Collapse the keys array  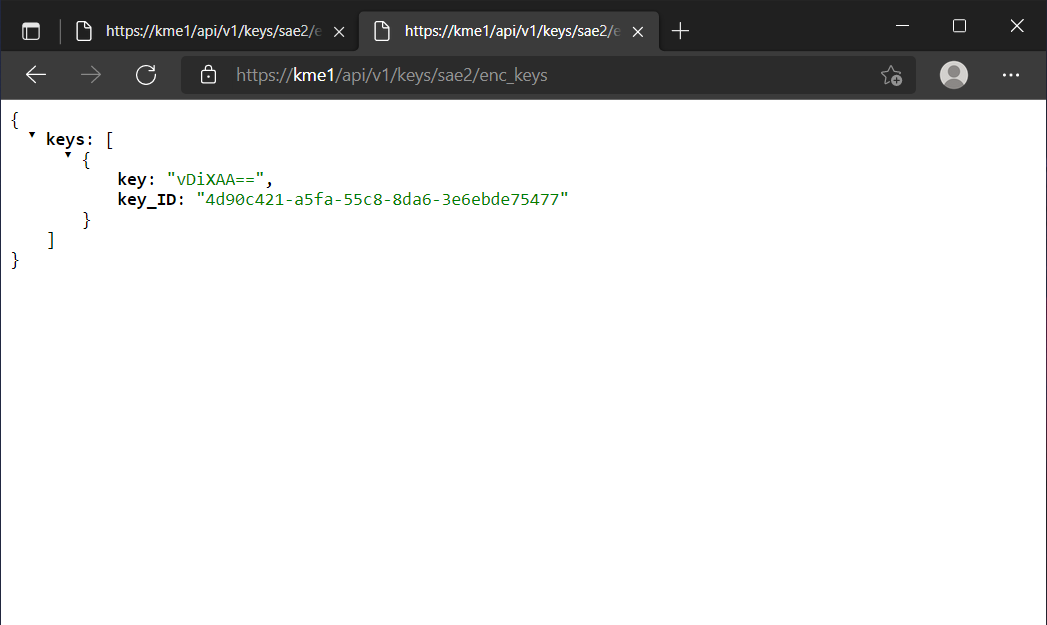(x=31, y=135)
